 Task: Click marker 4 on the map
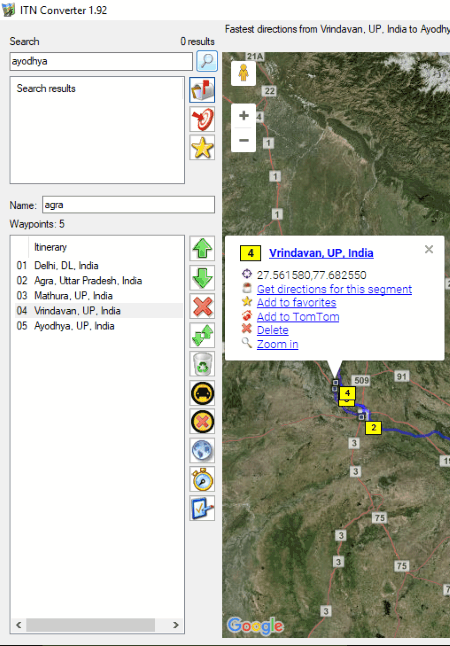(347, 393)
